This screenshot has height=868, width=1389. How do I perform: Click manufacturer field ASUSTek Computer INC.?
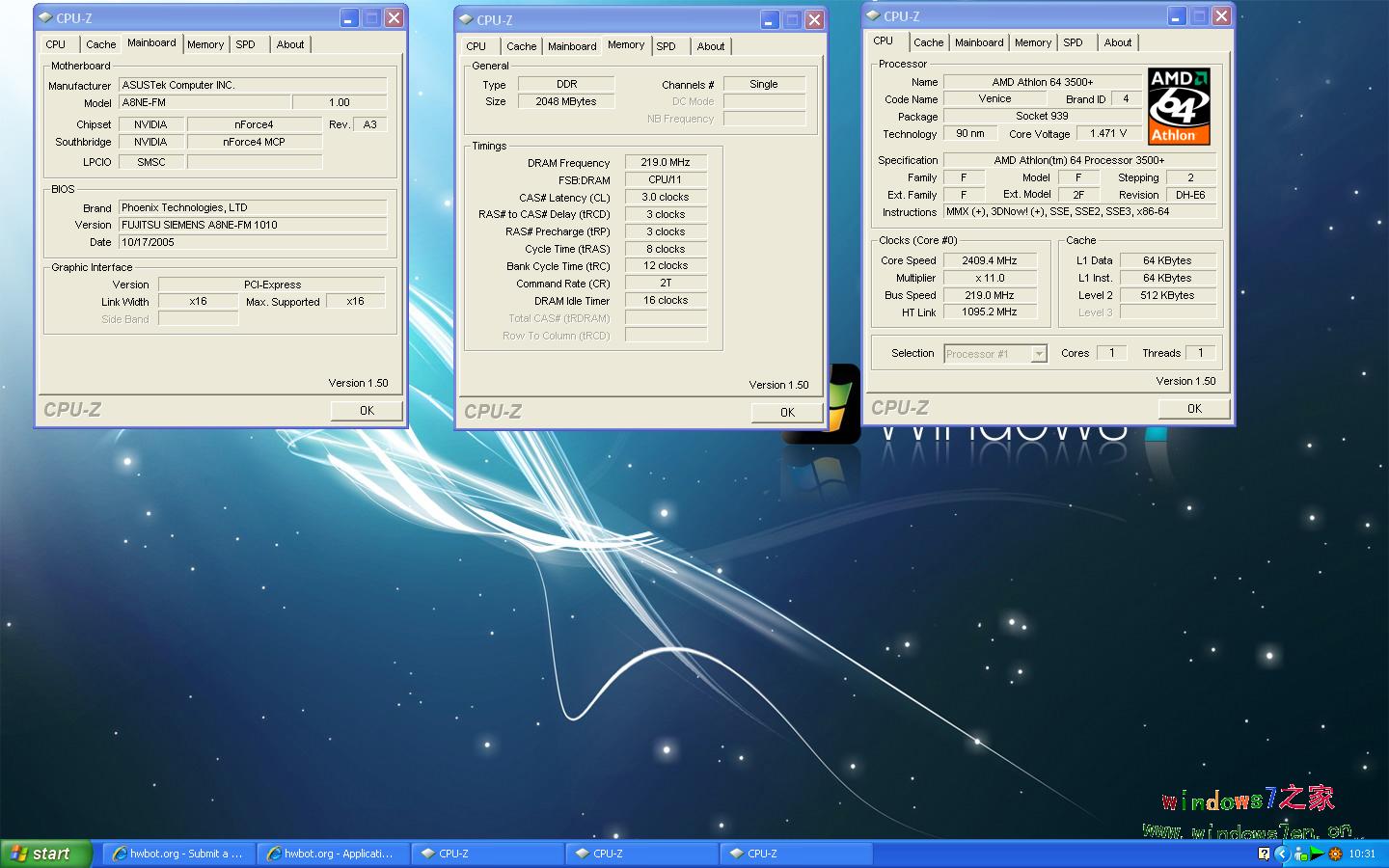tap(253, 85)
